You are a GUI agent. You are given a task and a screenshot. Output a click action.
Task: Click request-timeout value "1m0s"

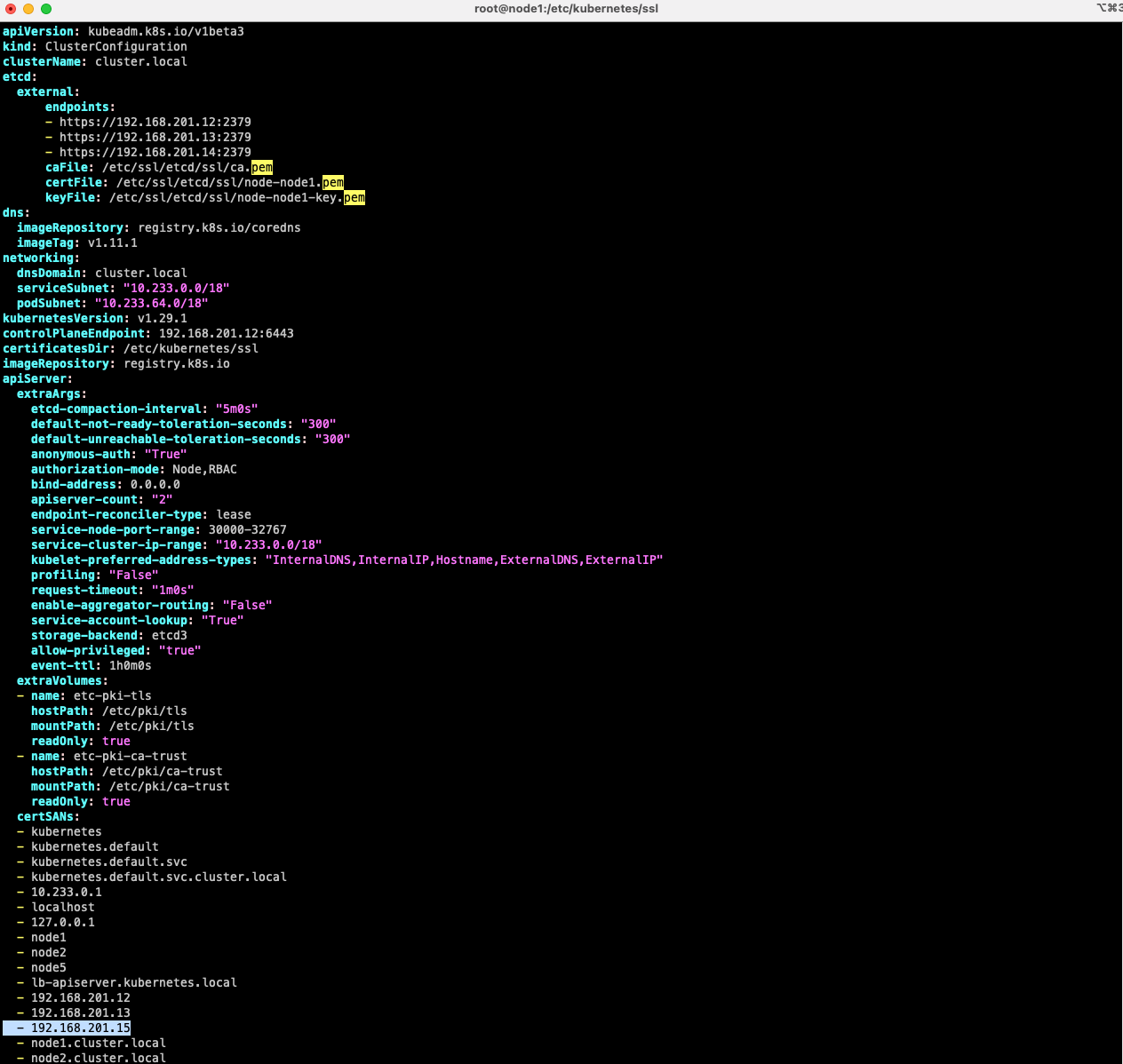173,590
